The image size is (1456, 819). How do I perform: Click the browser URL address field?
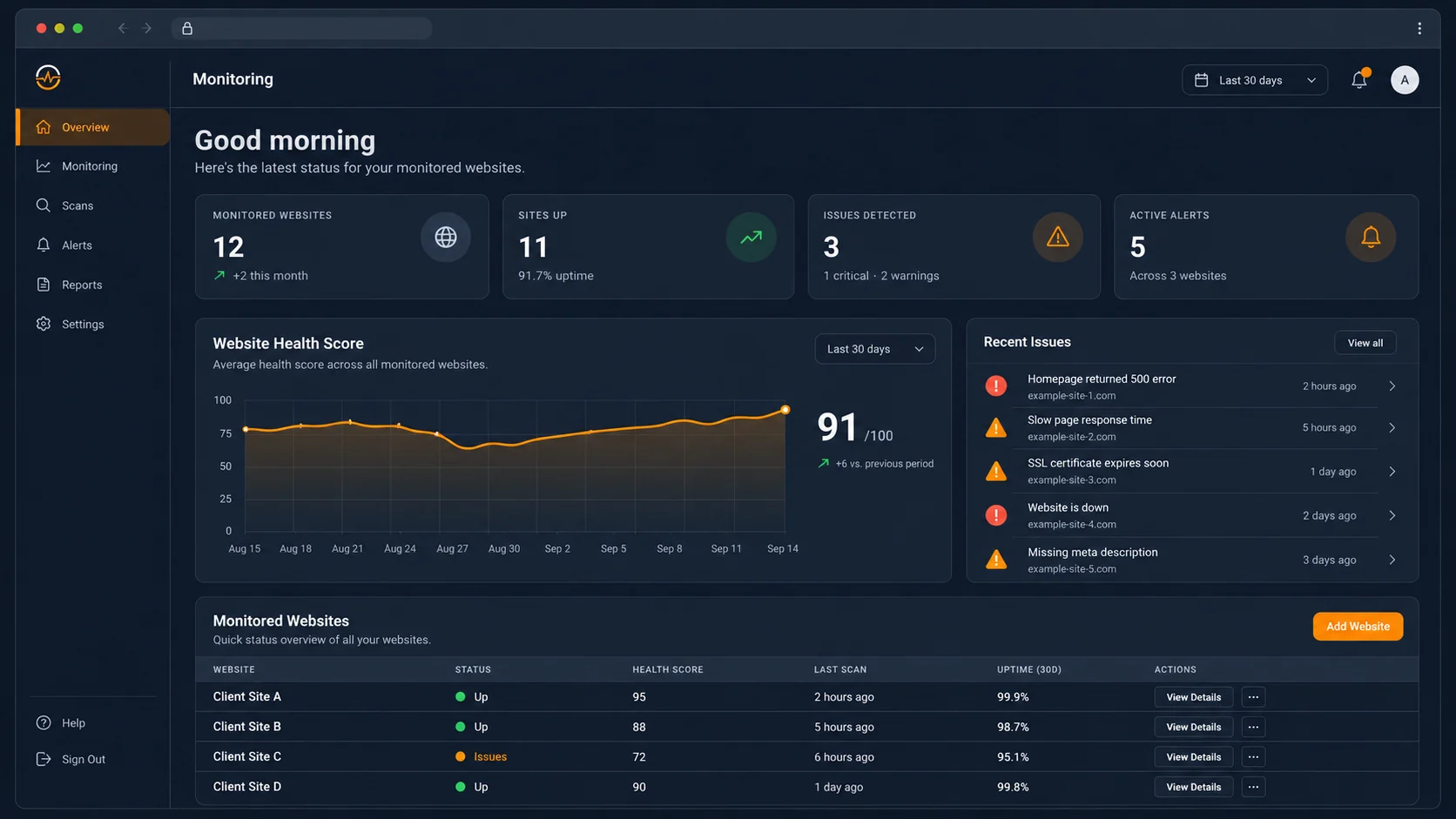(301, 29)
